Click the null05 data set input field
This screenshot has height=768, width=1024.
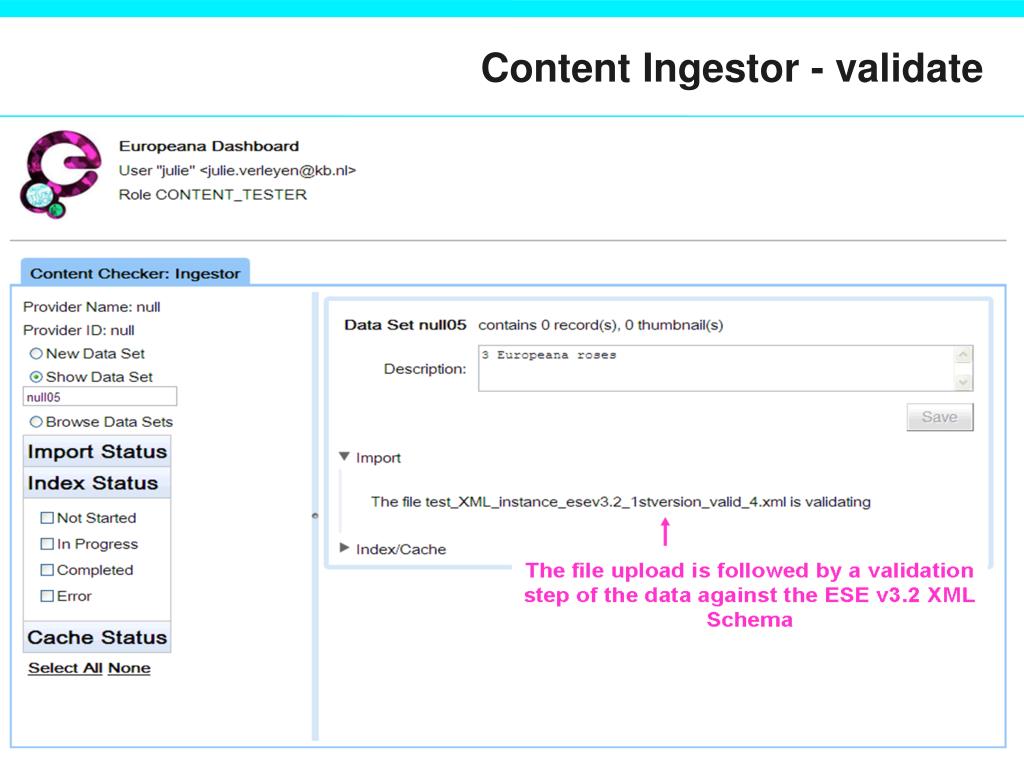100,397
